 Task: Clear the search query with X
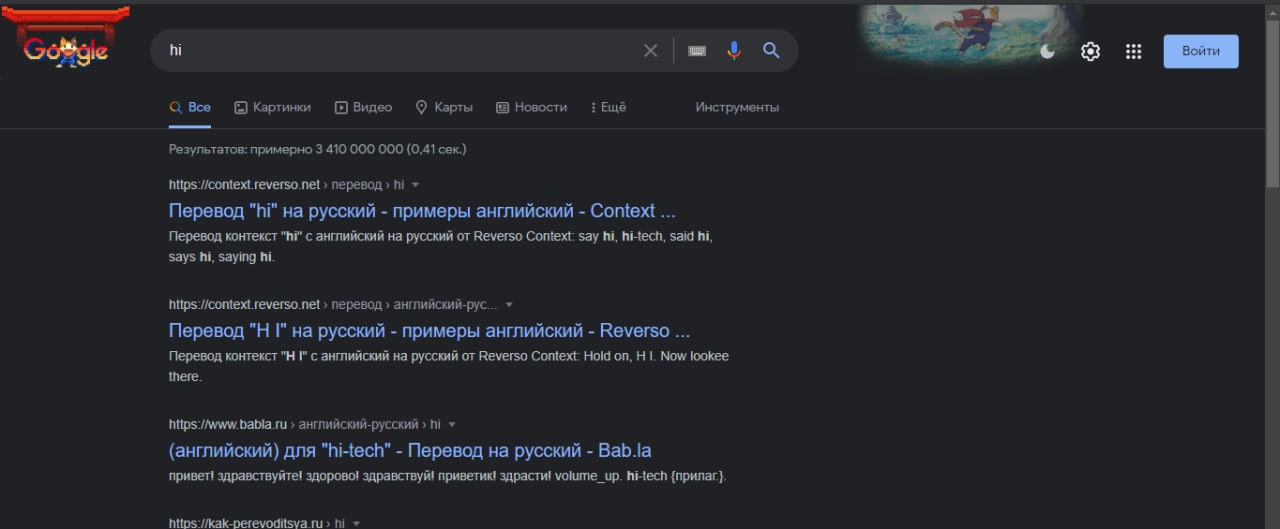click(x=651, y=50)
